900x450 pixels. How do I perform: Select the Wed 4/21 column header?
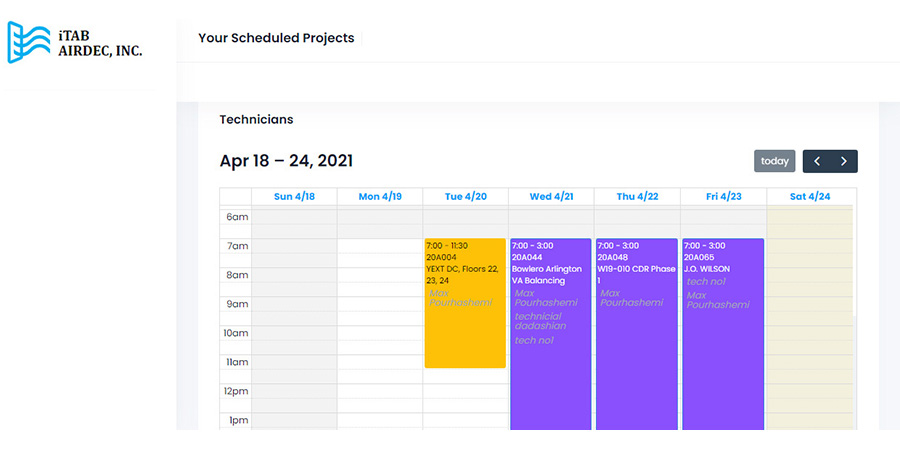coord(552,197)
